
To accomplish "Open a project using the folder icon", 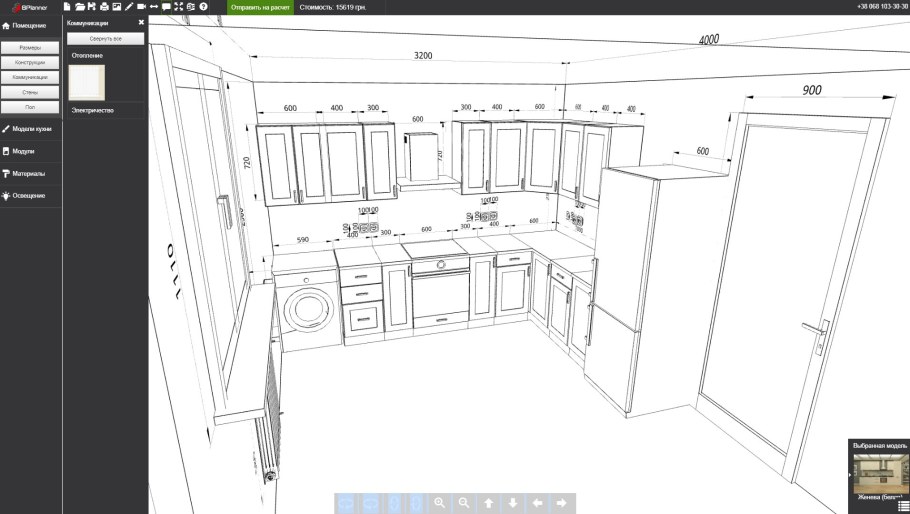I will pos(79,7).
